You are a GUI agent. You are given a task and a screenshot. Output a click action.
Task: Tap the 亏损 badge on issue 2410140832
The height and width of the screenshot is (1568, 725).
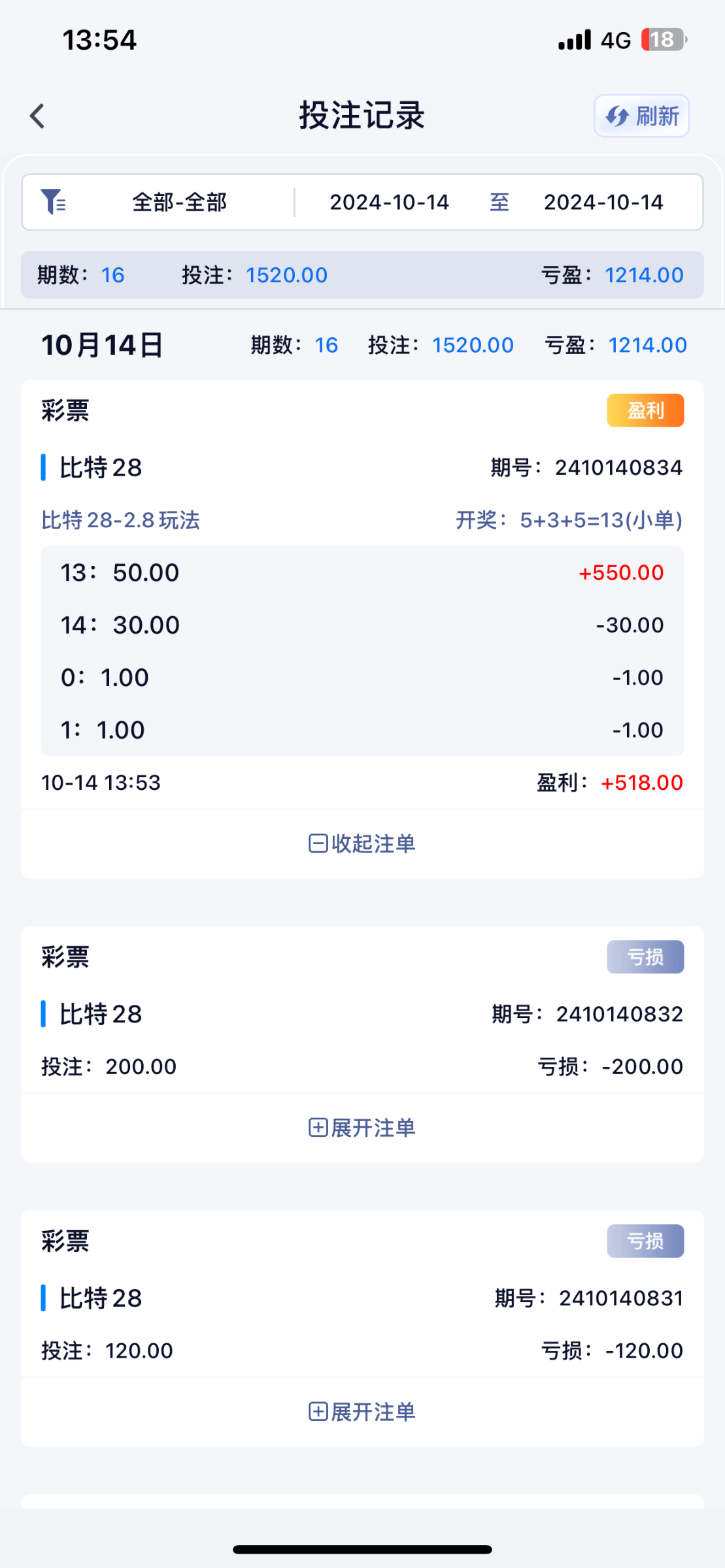pos(645,956)
